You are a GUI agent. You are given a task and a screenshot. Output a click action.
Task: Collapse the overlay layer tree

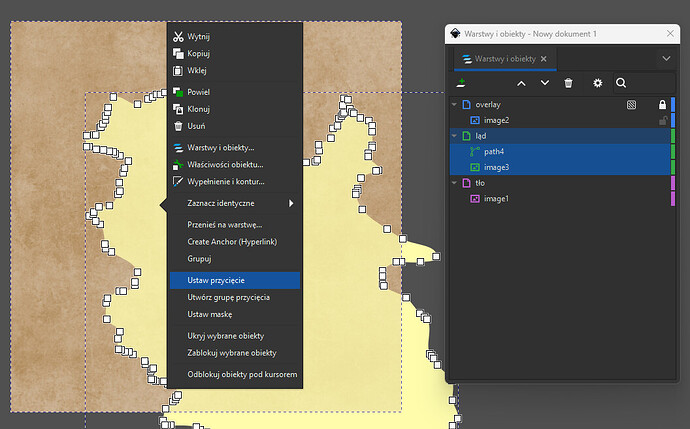coord(453,104)
